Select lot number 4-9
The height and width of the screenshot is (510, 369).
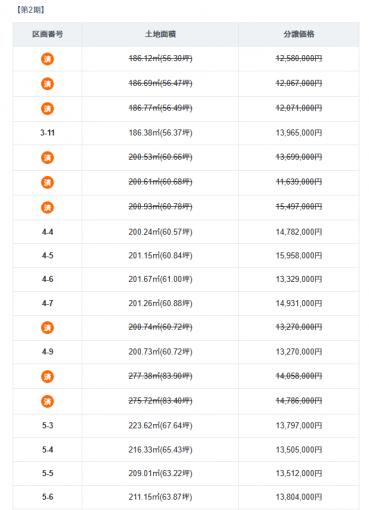(x=47, y=352)
